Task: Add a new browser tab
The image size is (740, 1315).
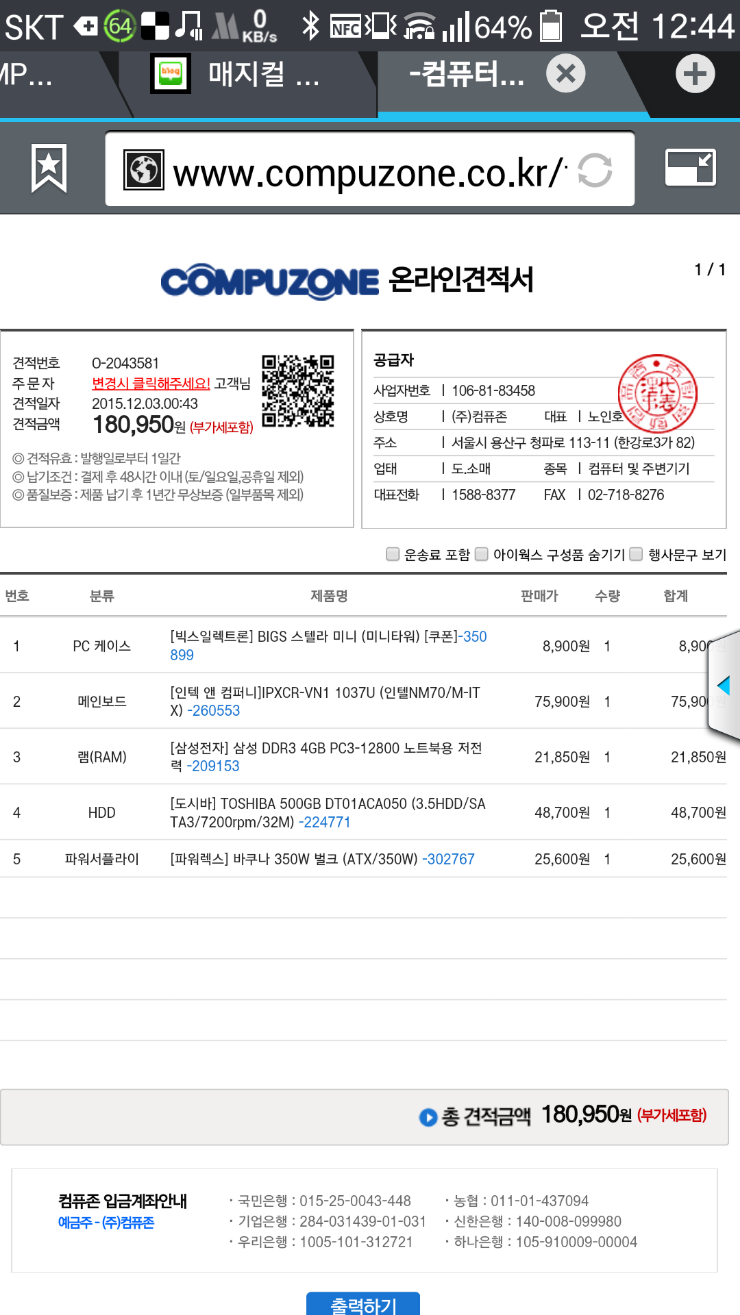Action: tap(696, 74)
